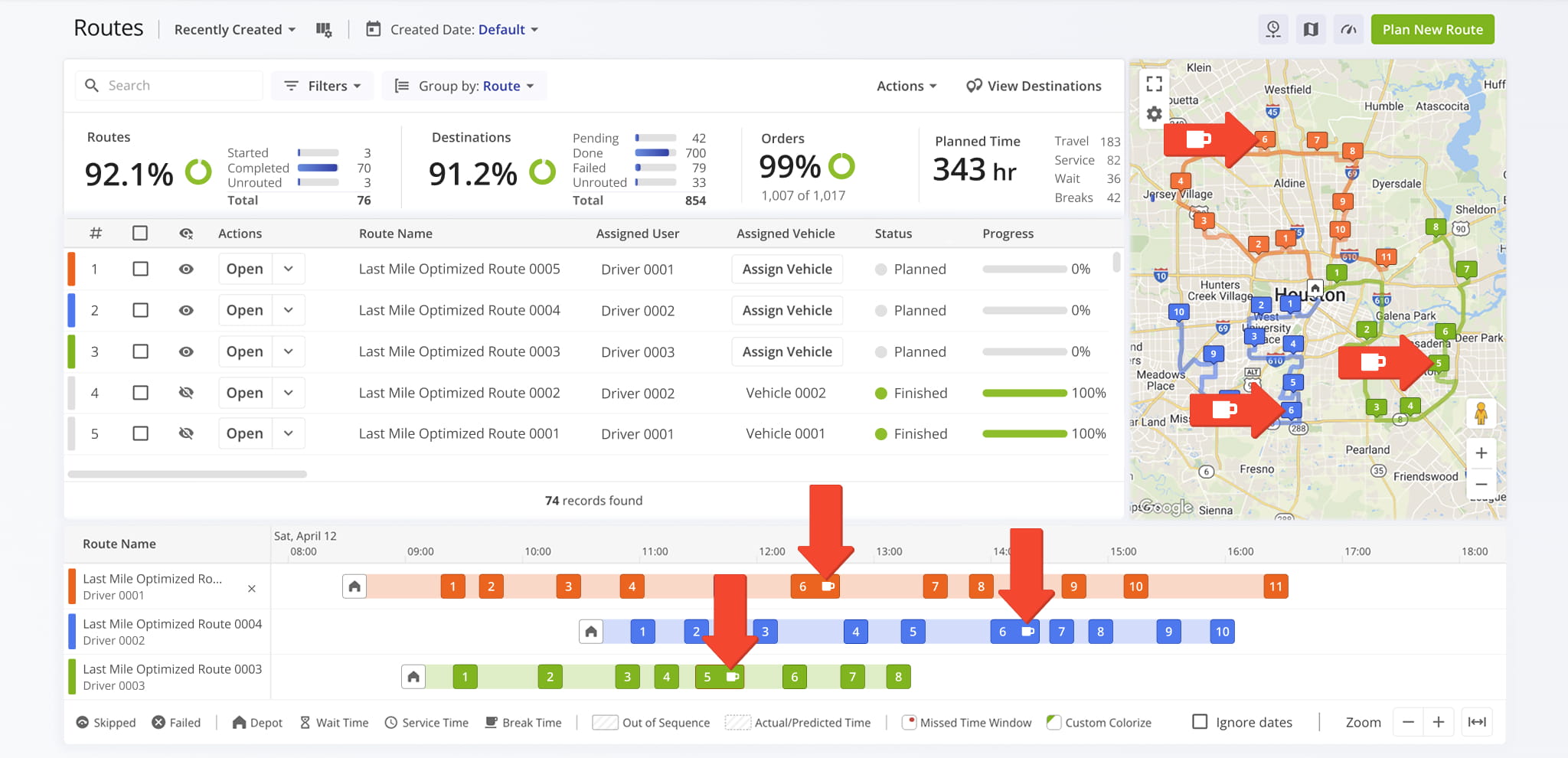
Task: Expand Open options arrow for Route 0003
Action: (289, 351)
